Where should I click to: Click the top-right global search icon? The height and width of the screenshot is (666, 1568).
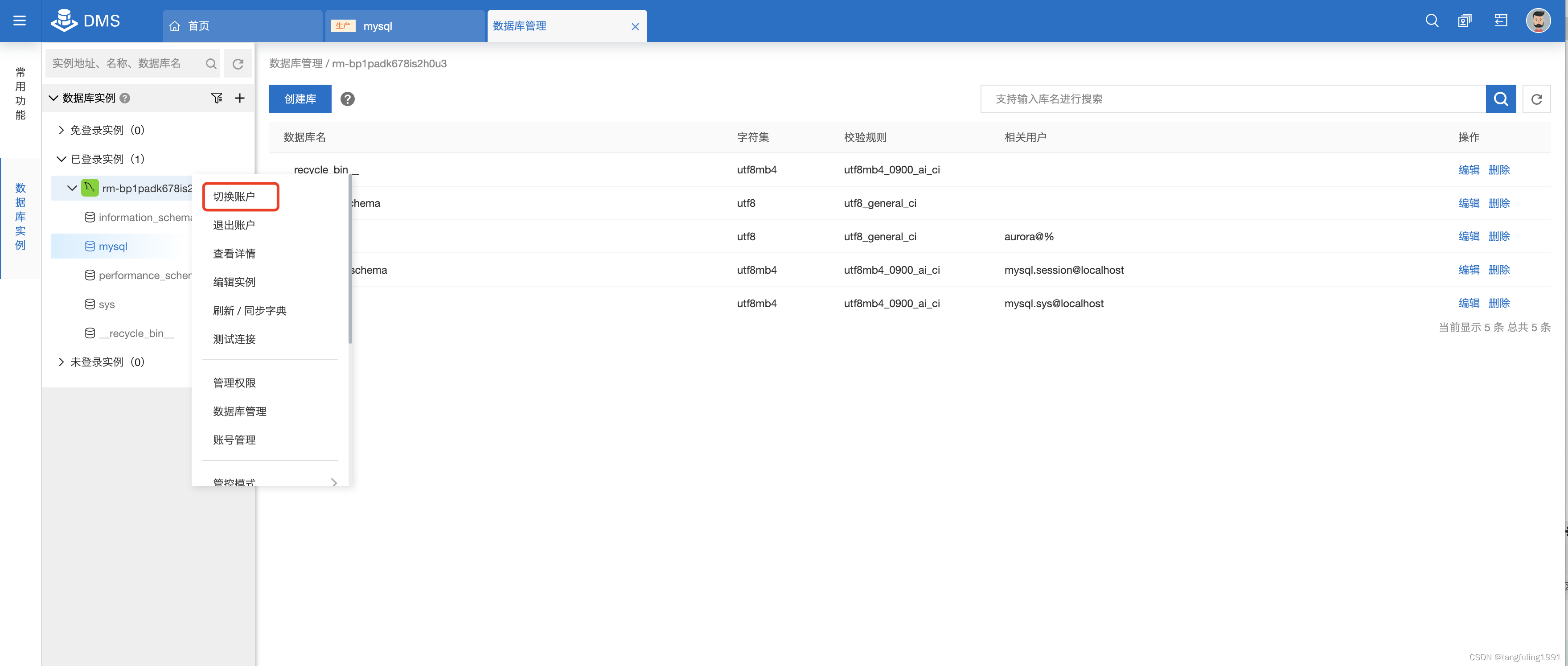1432,21
